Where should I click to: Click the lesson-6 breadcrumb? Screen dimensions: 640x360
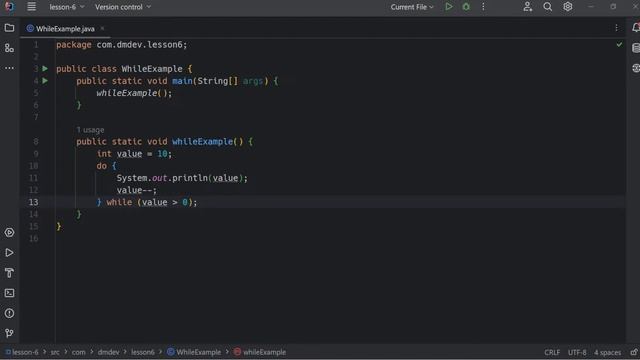(22, 352)
